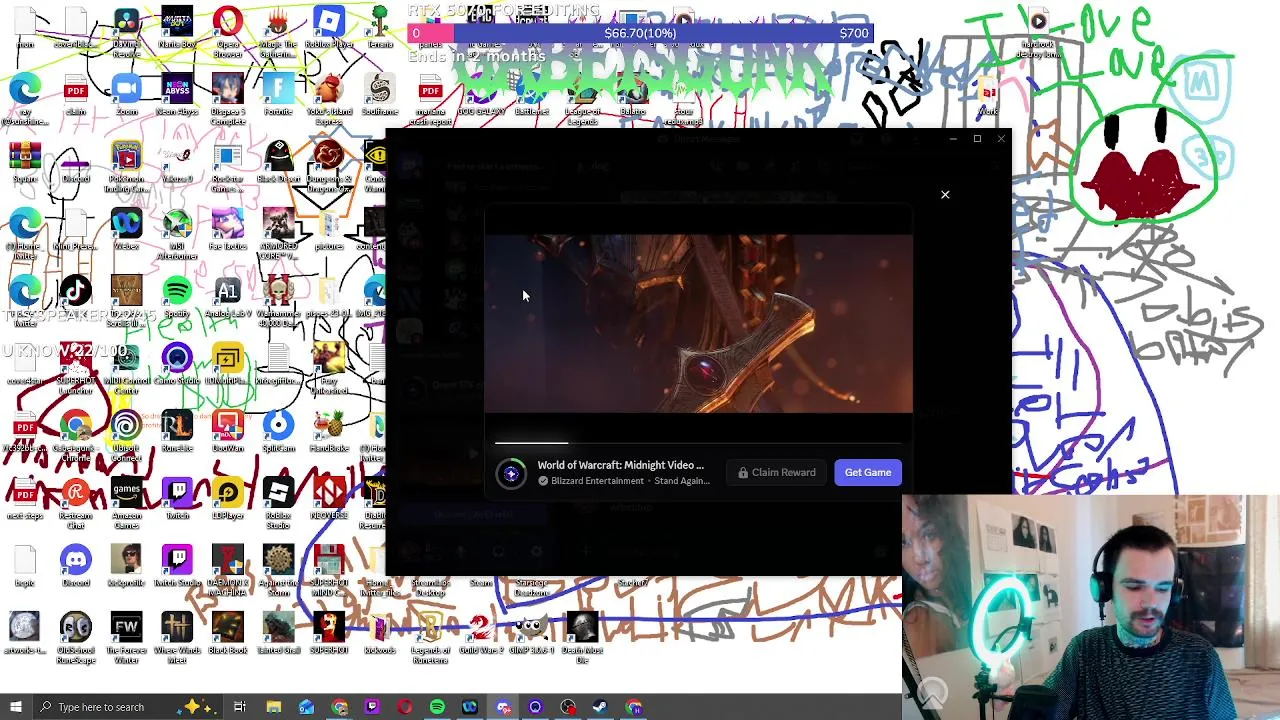Open Camo Studio desktop shortcut

click(x=177, y=364)
